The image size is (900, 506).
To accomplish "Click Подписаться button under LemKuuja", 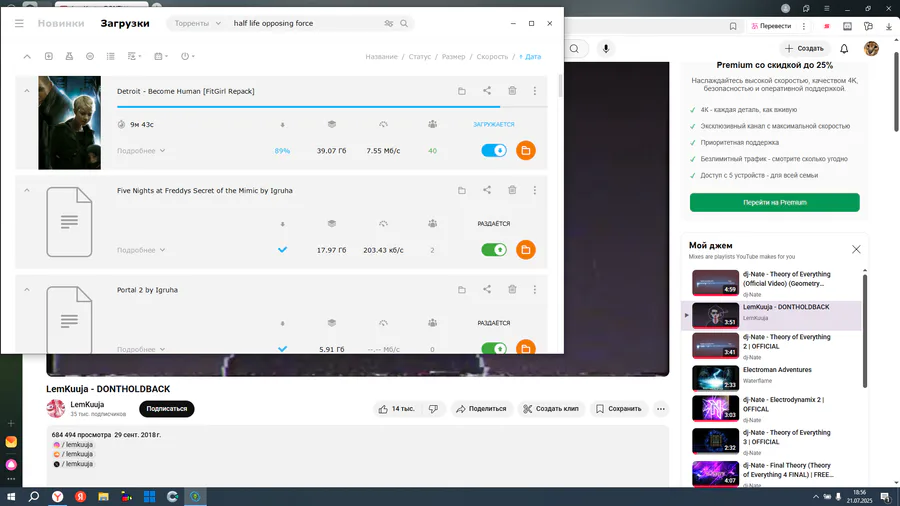I will coord(166,408).
